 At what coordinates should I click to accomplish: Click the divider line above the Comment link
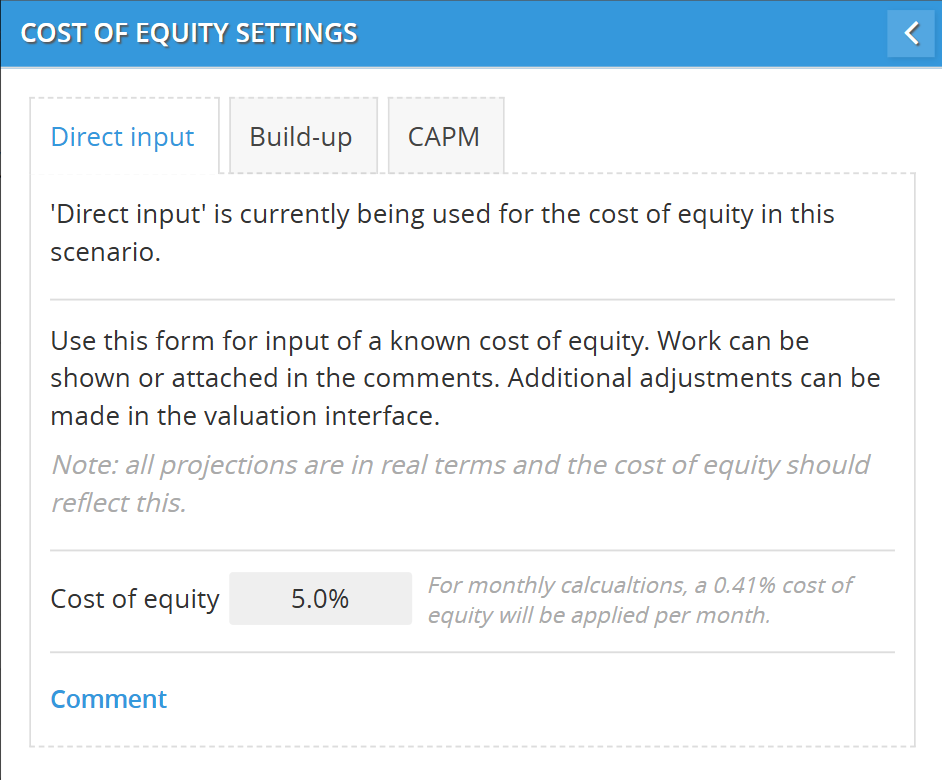pos(472,653)
